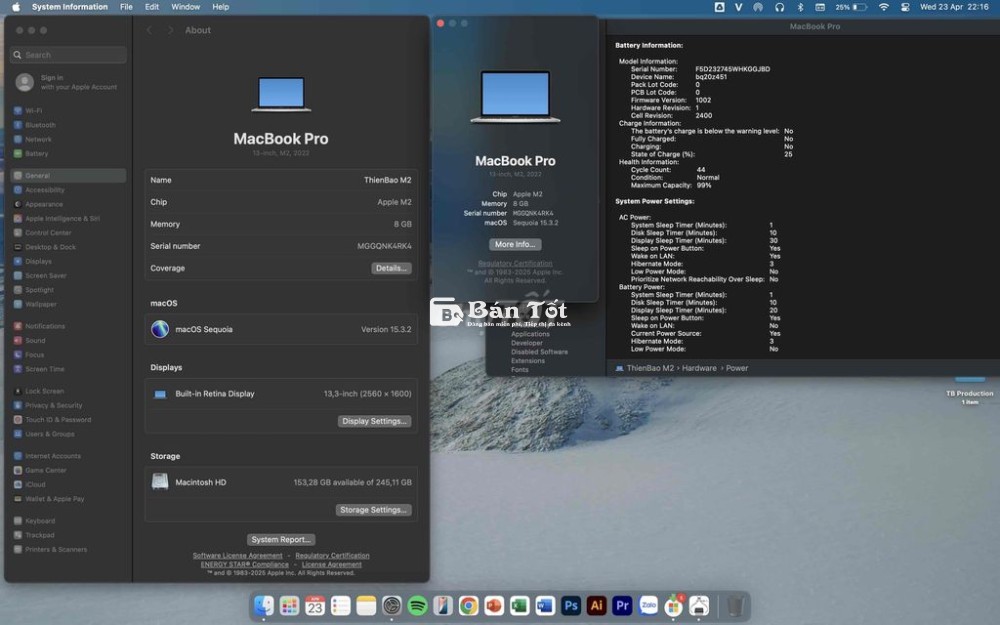Select Fonts in the System Information sidebar
The width and height of the screenshot is (1000, 625).
pyautogui.click(x=520, y=370)
